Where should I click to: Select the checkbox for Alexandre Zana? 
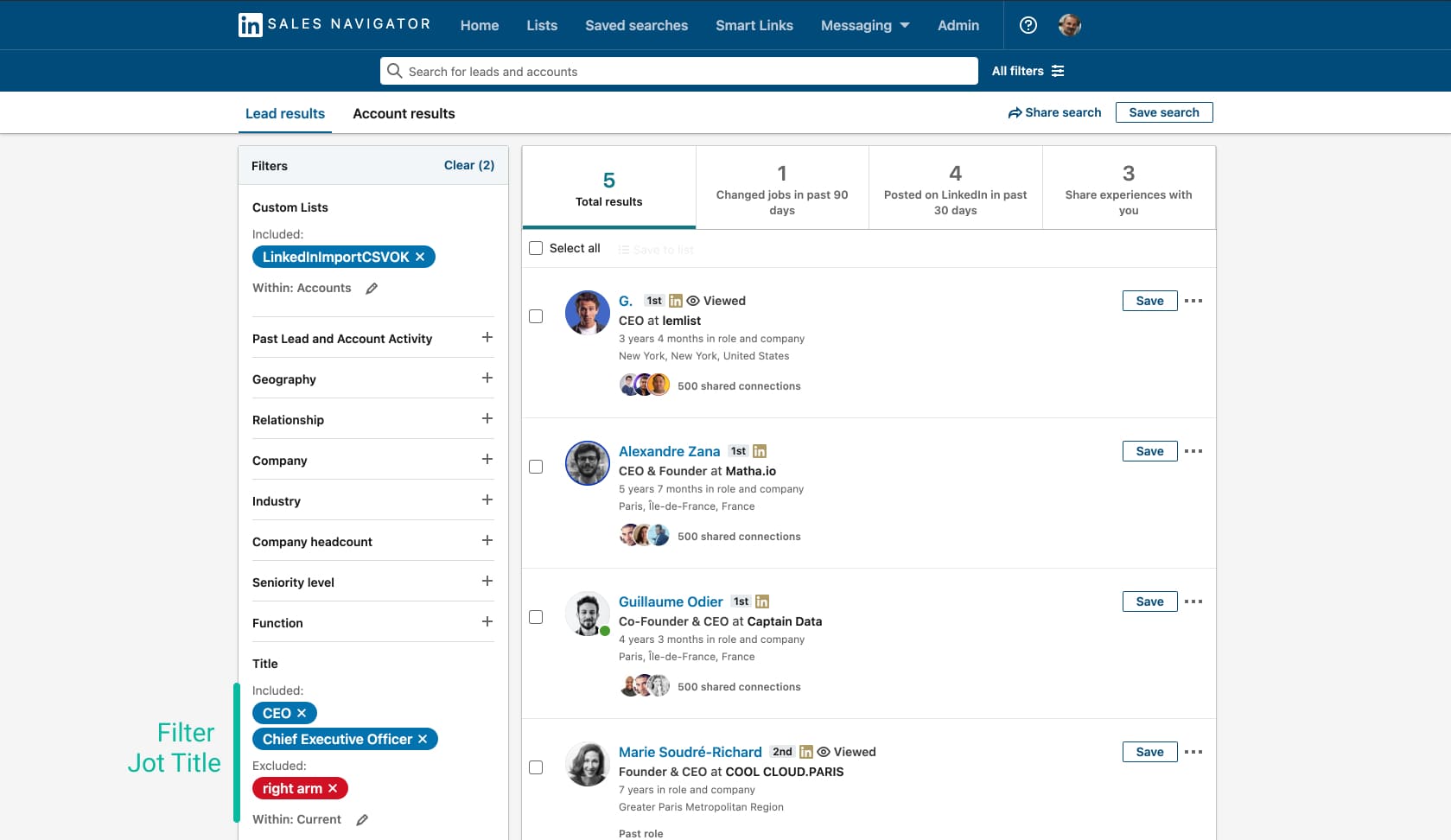[536, 467]
